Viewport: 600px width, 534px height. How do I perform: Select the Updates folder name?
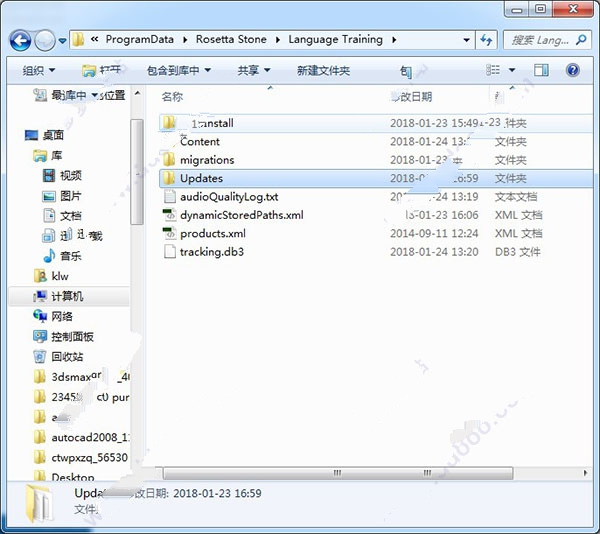[x=201, y=178]
